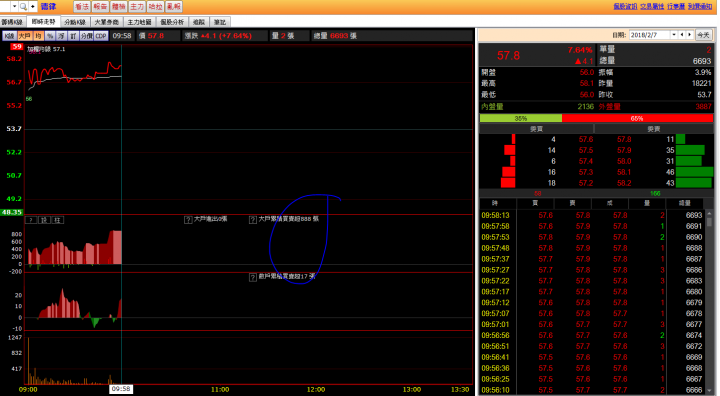720x396 pixels.
Task: Open the 個股分析 tab
Action: point(172,22)
